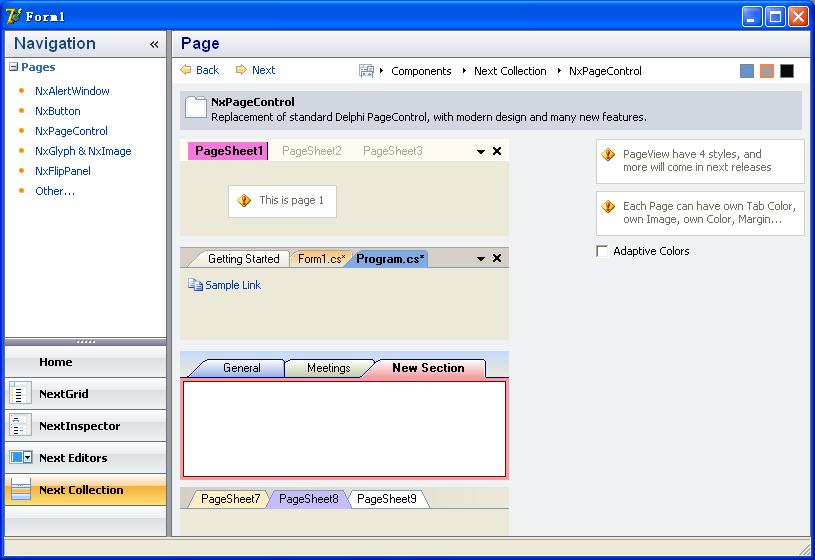The image size is (815, 560).
Task: Open NxAlertWindow page in navigation
Action: 72,91
